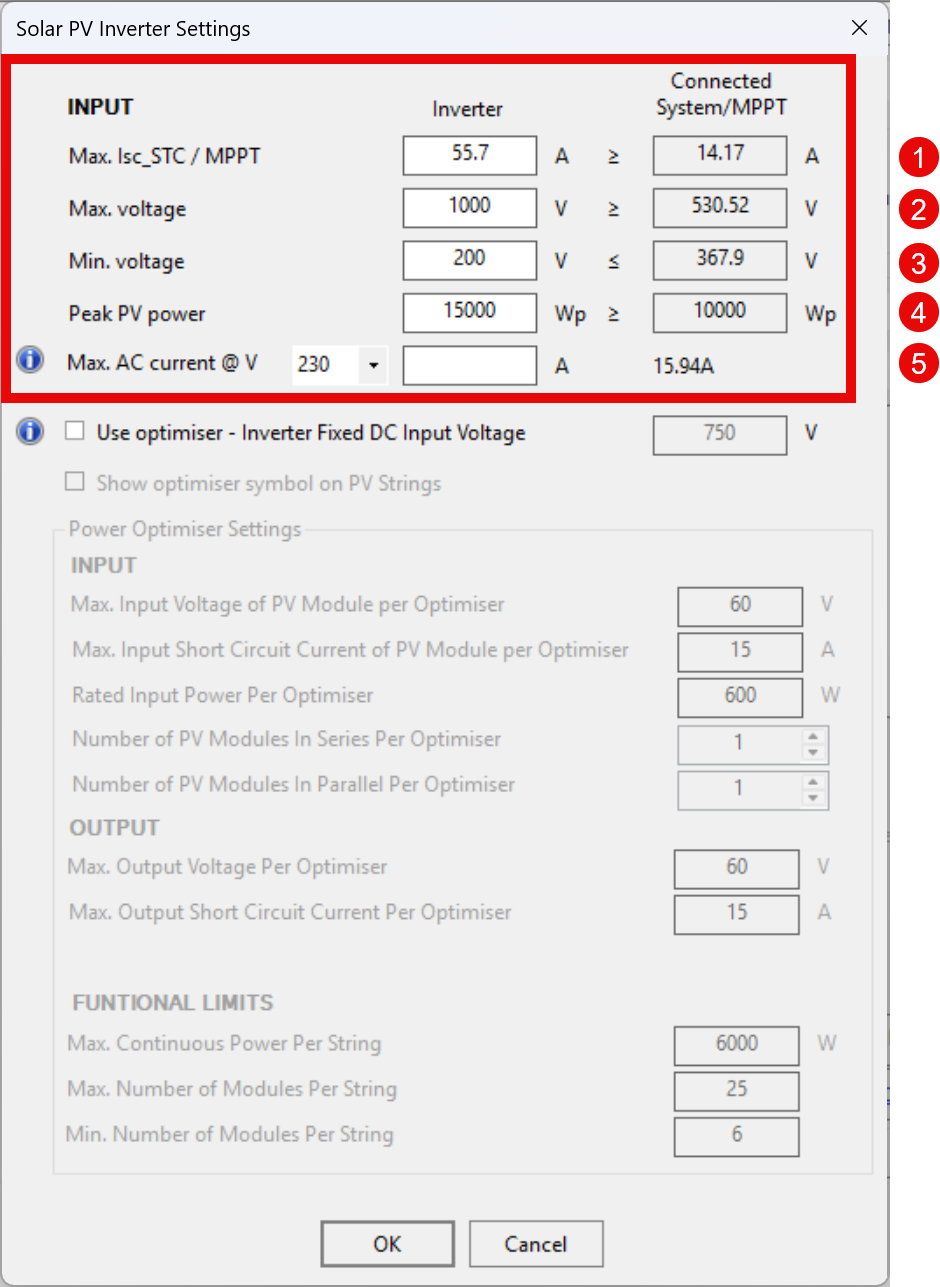Enable Use optimiser checkbox
This screenshot has width=940, height=1287.
[x=75, y=432]
